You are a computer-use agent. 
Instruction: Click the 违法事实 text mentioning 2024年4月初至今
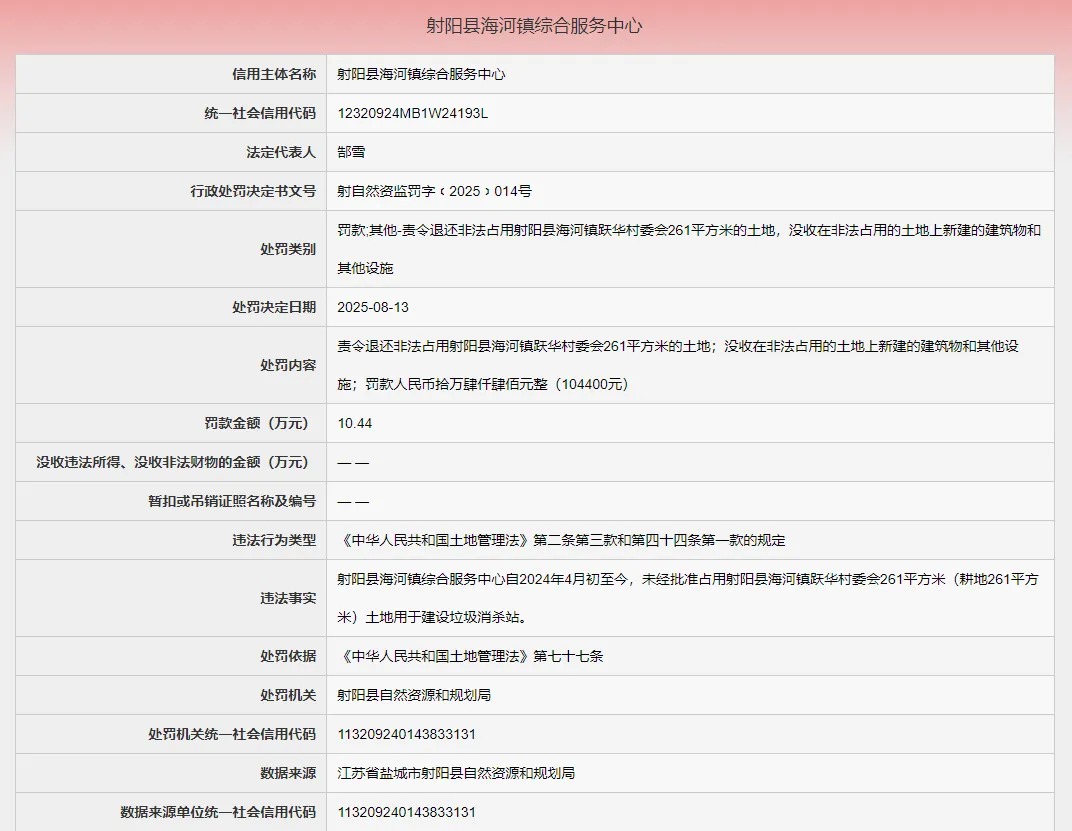(x=688, y=598)
